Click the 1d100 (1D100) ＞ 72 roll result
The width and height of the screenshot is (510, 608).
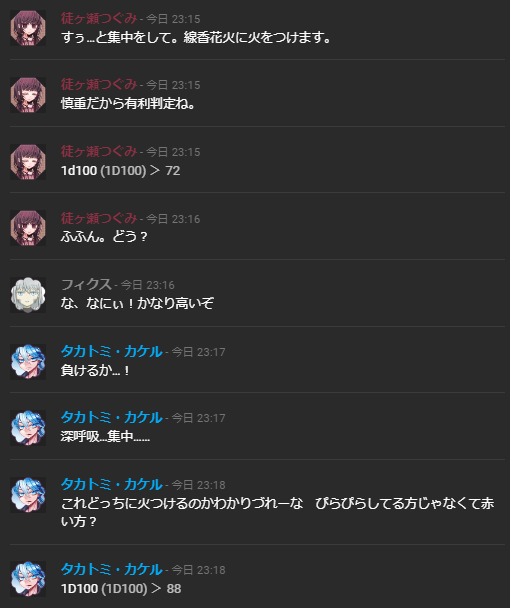tap(121, 171)
